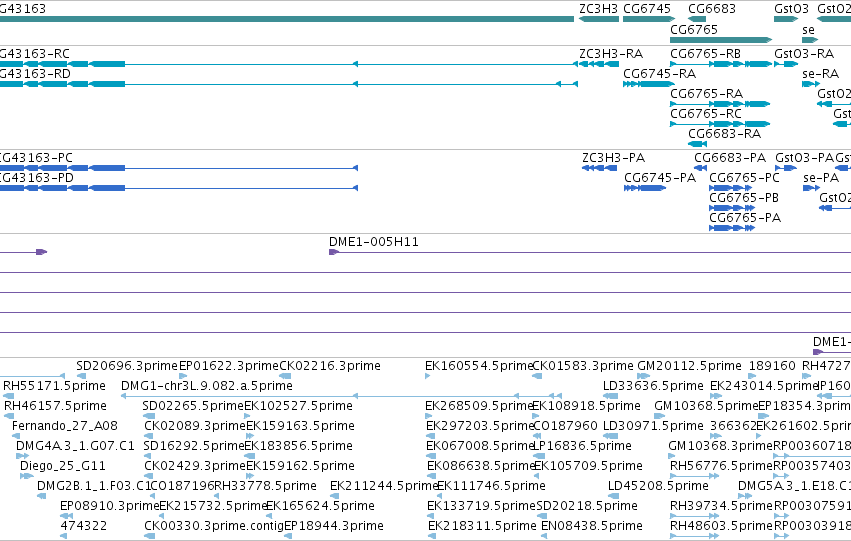Click transcript CG6745-RA
Viewport: 851px width, 541px height.
(649, 84)
